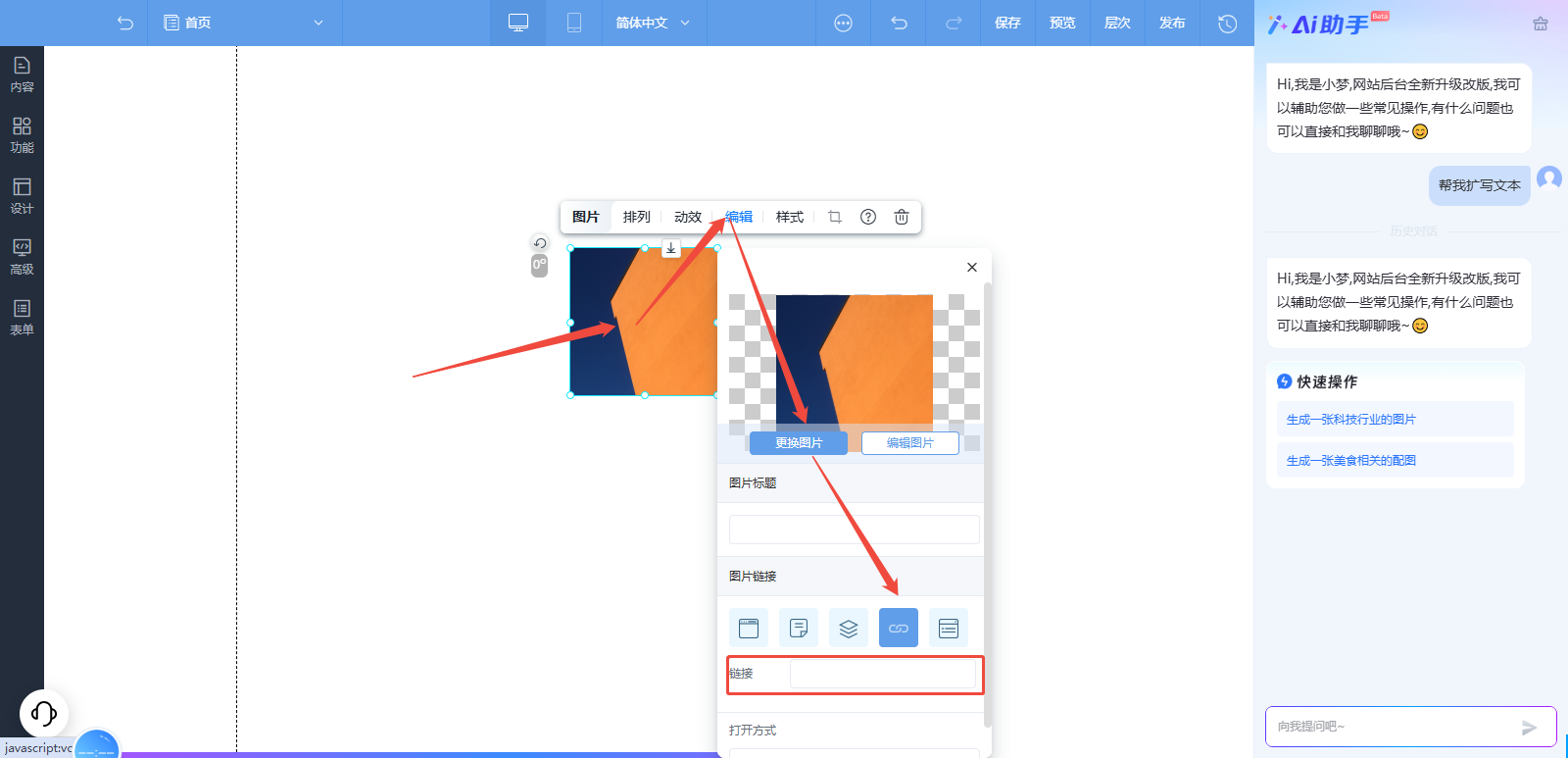Click the help question mark icon

pos(868,217)
